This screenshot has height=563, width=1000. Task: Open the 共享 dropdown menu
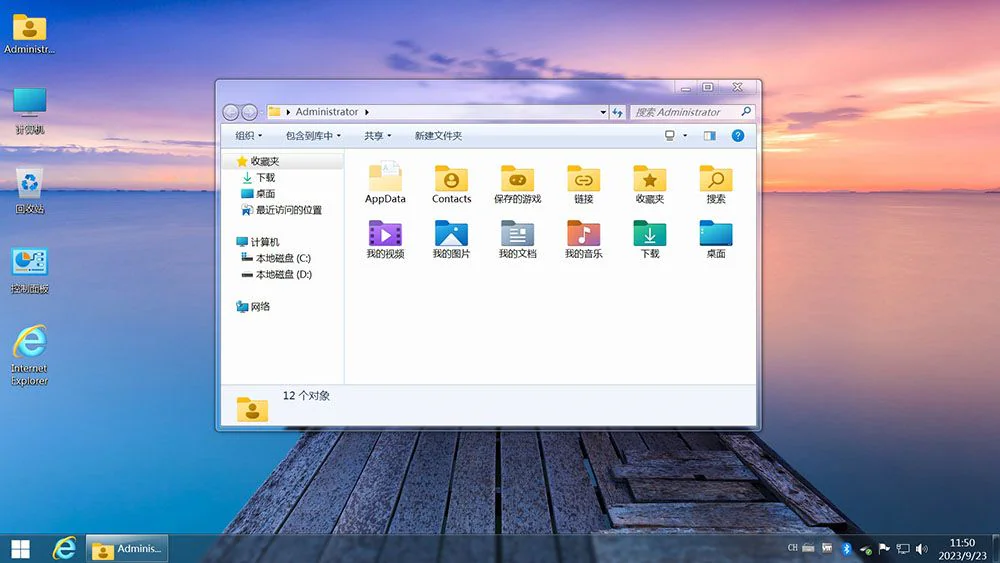pyautogui.click(x=378, y=136)
